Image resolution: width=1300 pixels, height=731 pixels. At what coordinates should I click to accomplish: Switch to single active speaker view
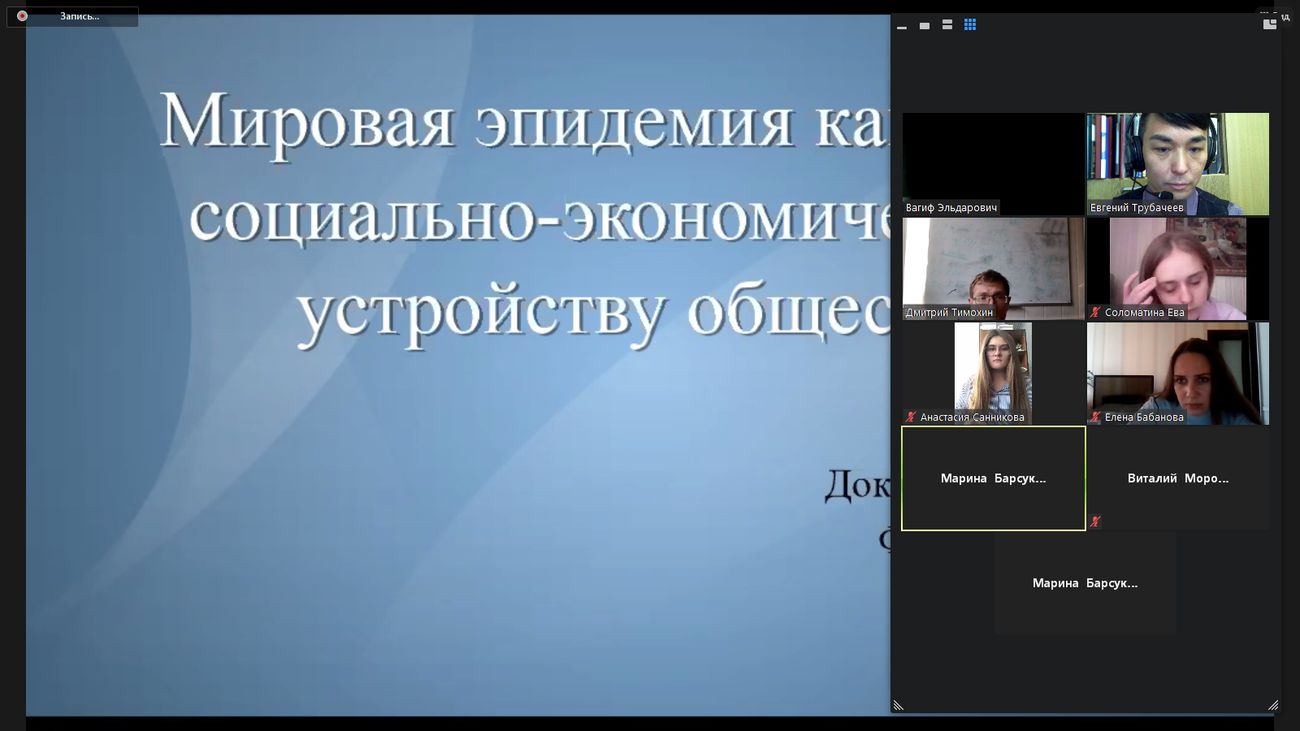pos(924,26)
